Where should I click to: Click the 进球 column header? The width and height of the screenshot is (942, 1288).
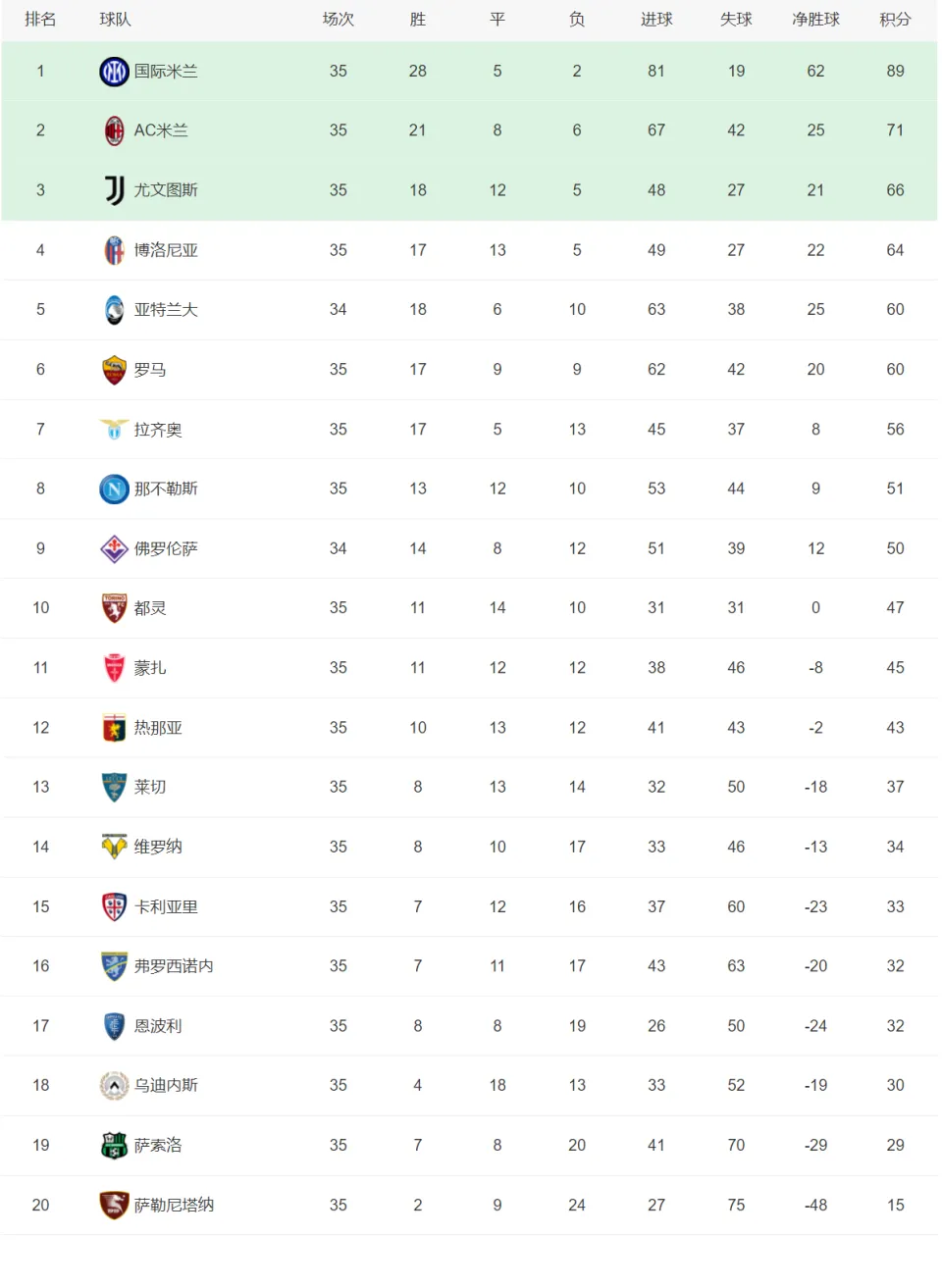[x=656, y=20]
